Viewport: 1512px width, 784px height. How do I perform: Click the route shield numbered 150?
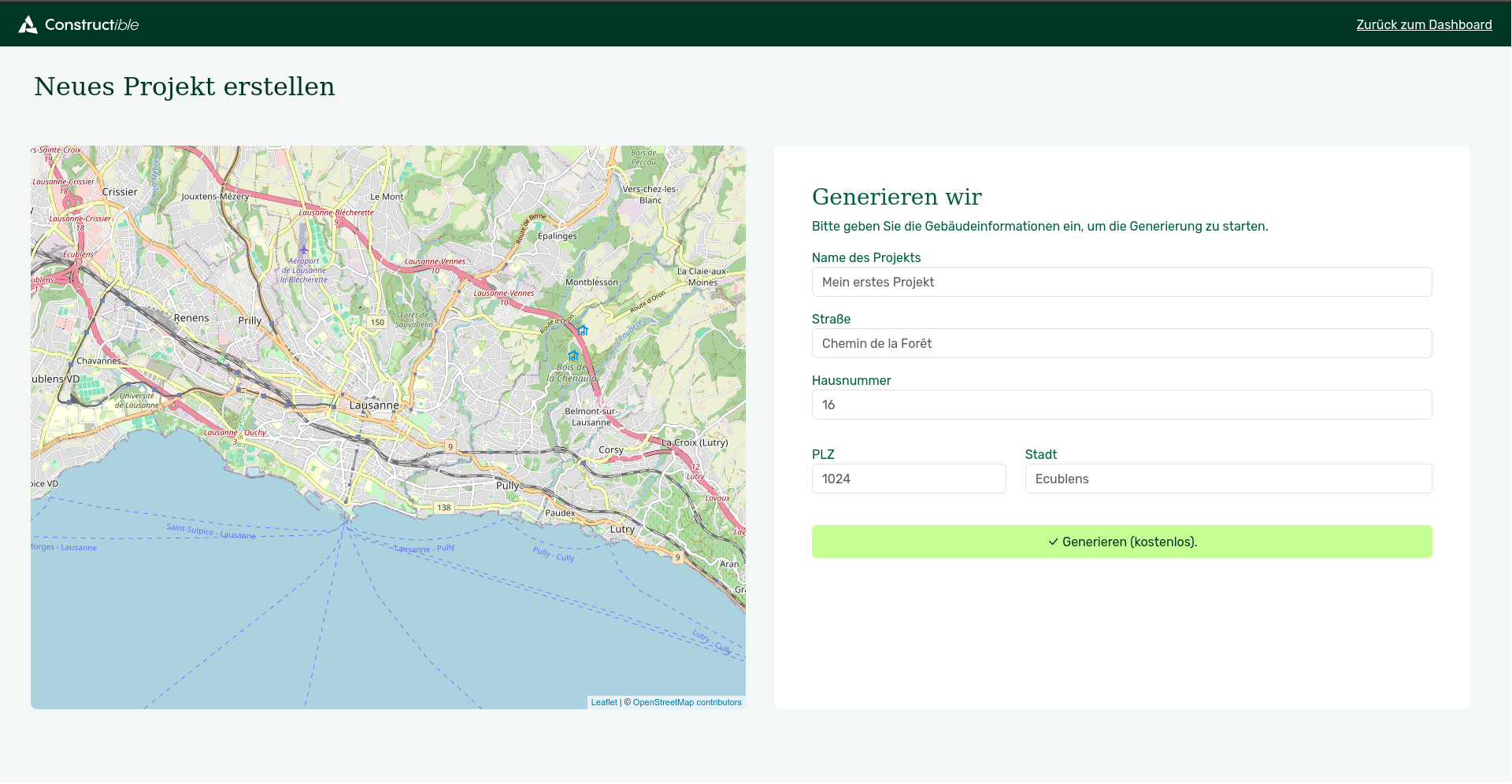[x=378, y=322]
